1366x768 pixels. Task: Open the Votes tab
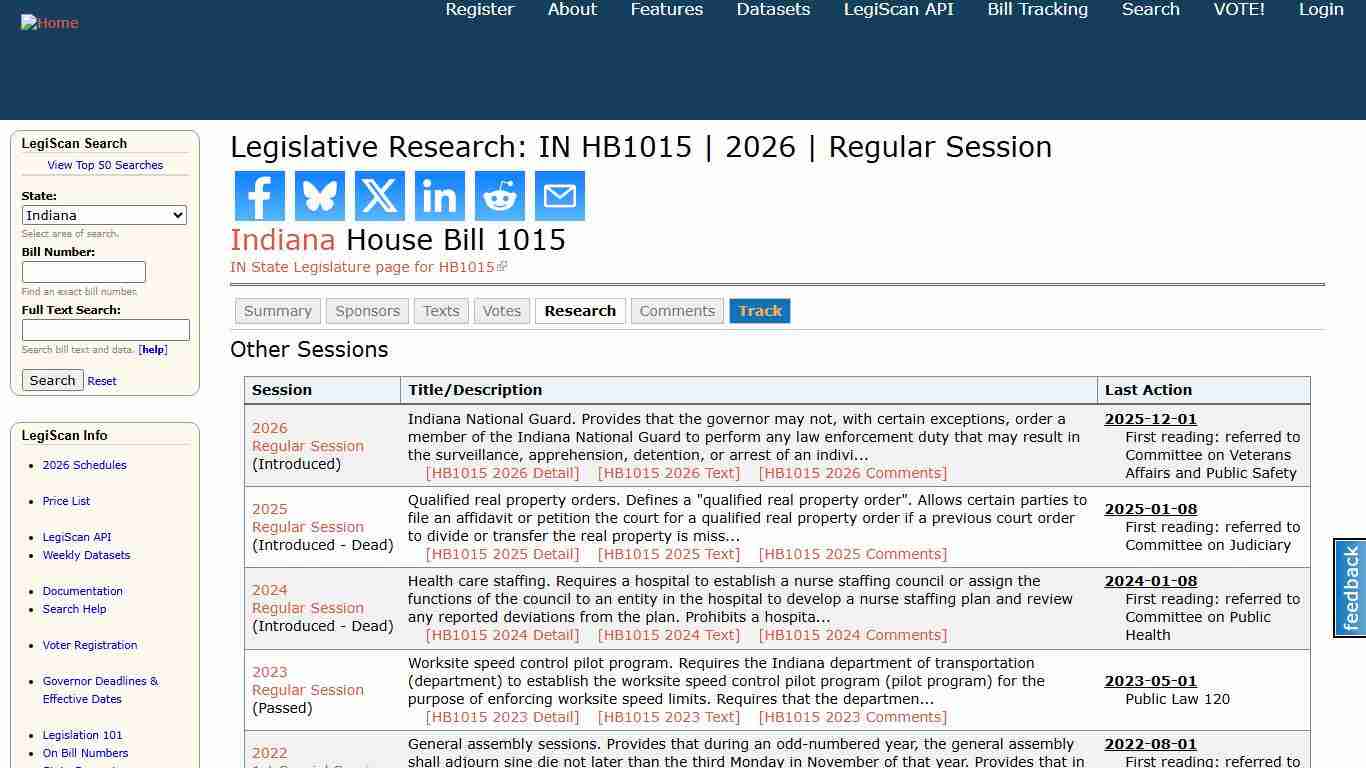click(501, 311)
